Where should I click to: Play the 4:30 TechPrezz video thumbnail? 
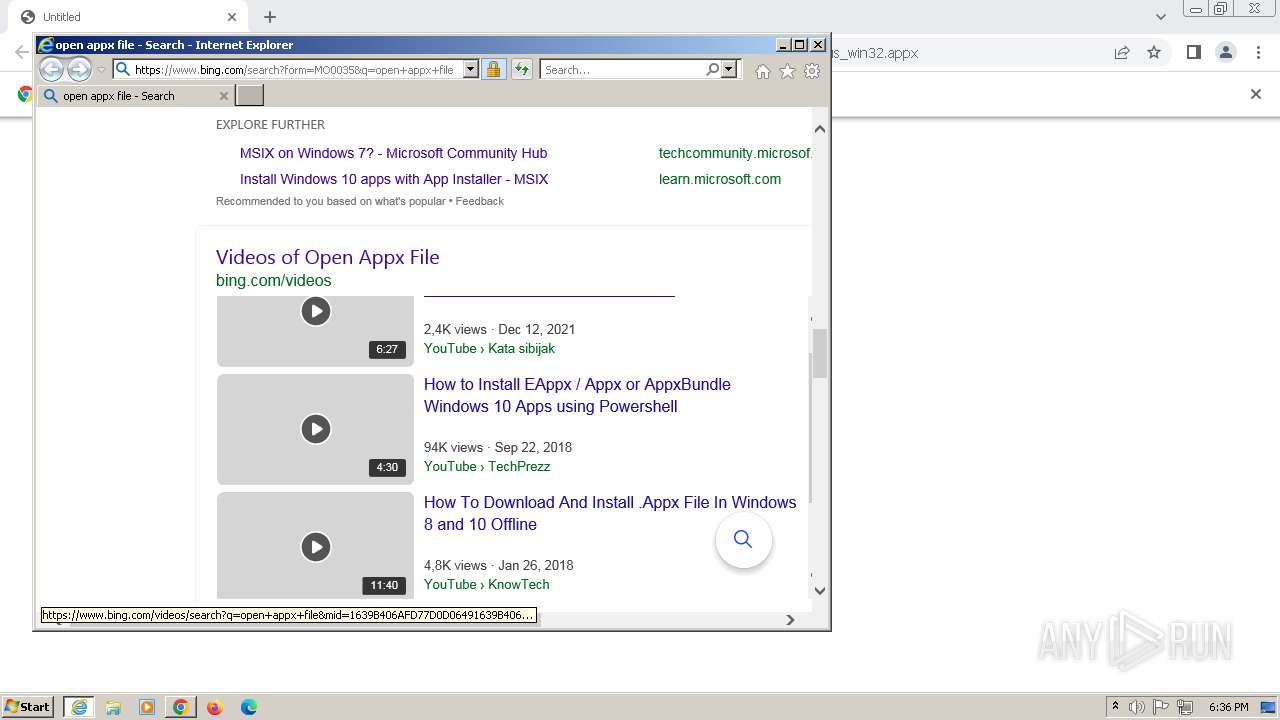click(x=315, y=429)
